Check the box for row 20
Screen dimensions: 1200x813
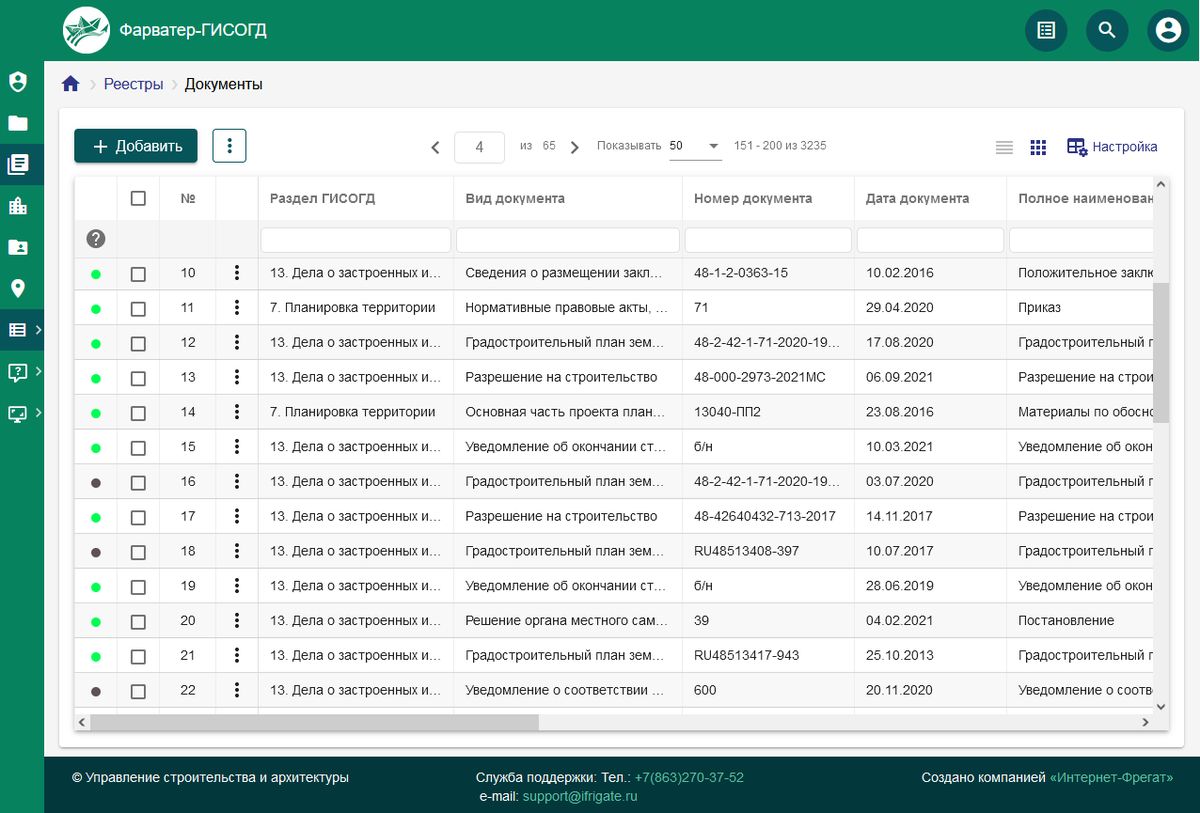coord(138,622)
